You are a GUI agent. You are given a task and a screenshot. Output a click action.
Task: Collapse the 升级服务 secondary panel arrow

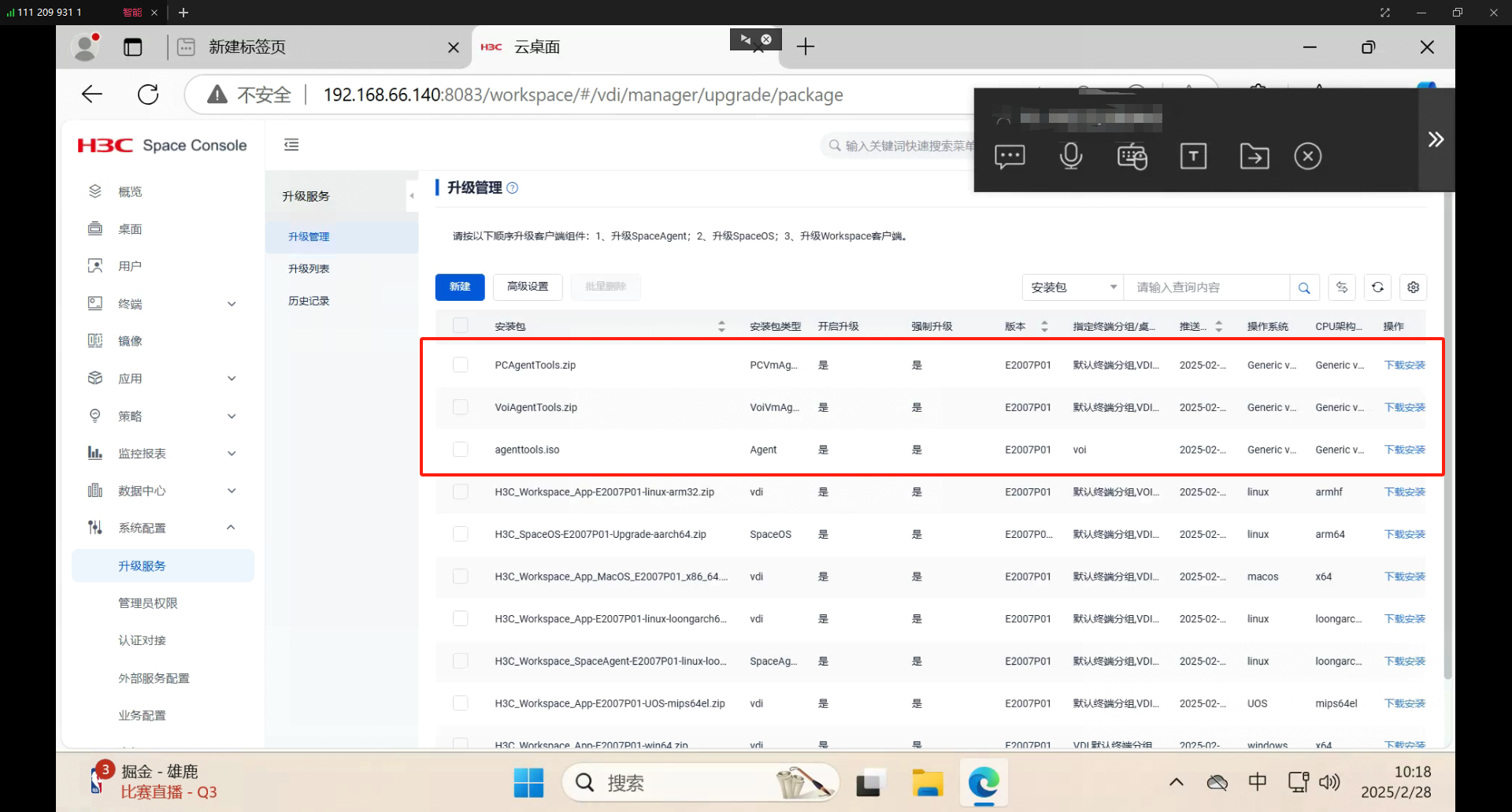(x=412, y=196)
